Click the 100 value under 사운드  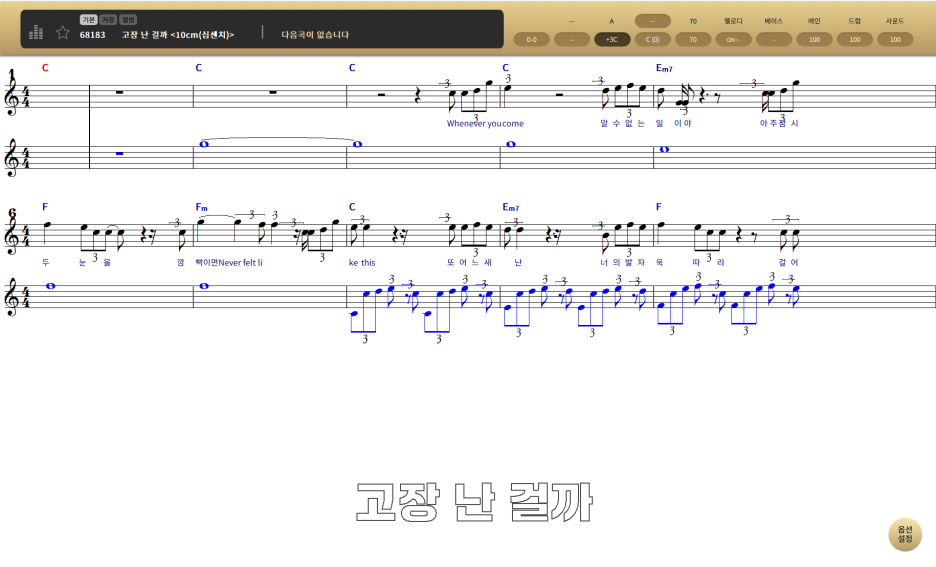click(x=895, y=39)
